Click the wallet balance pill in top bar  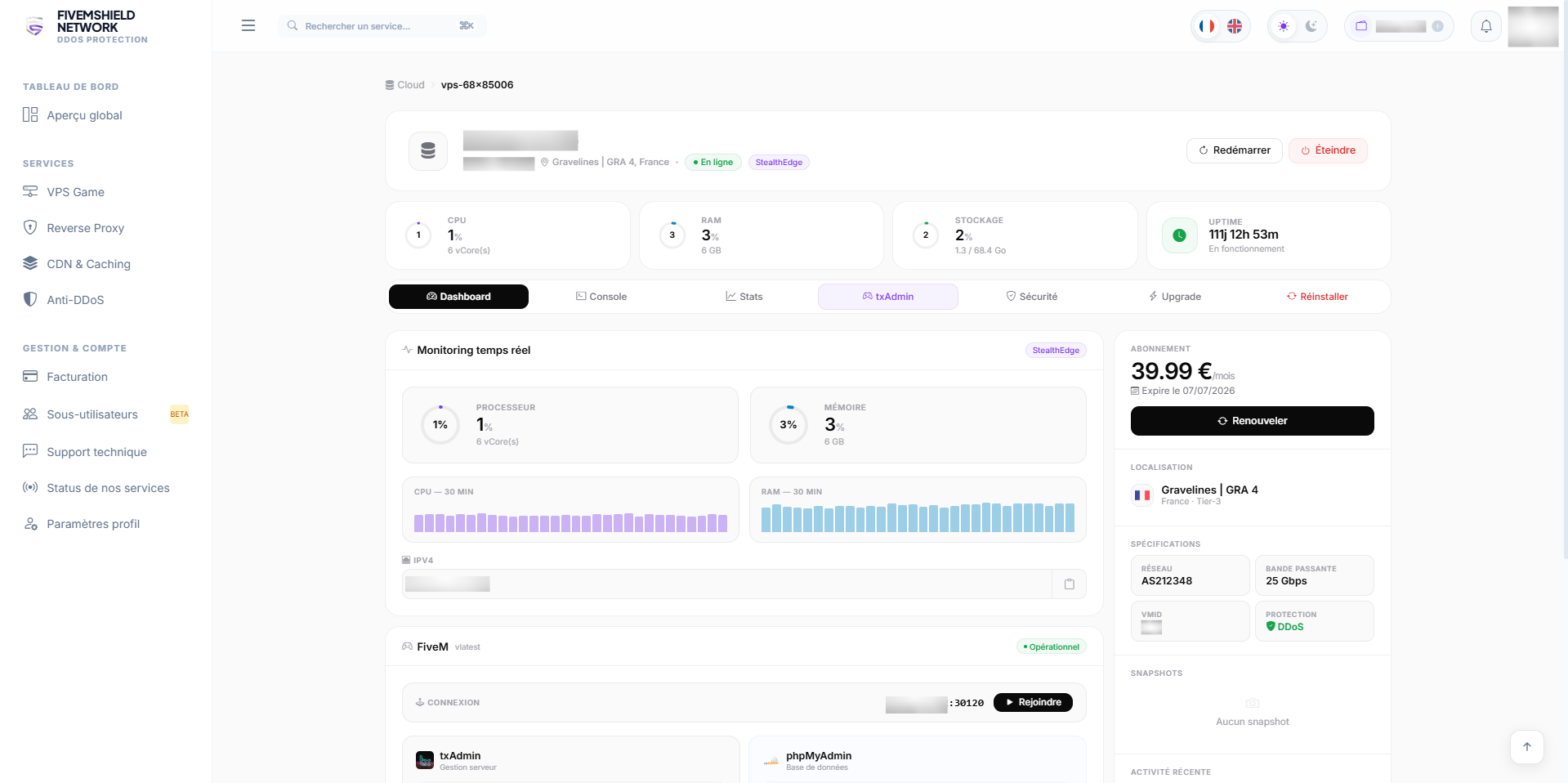click(1399, 26)
